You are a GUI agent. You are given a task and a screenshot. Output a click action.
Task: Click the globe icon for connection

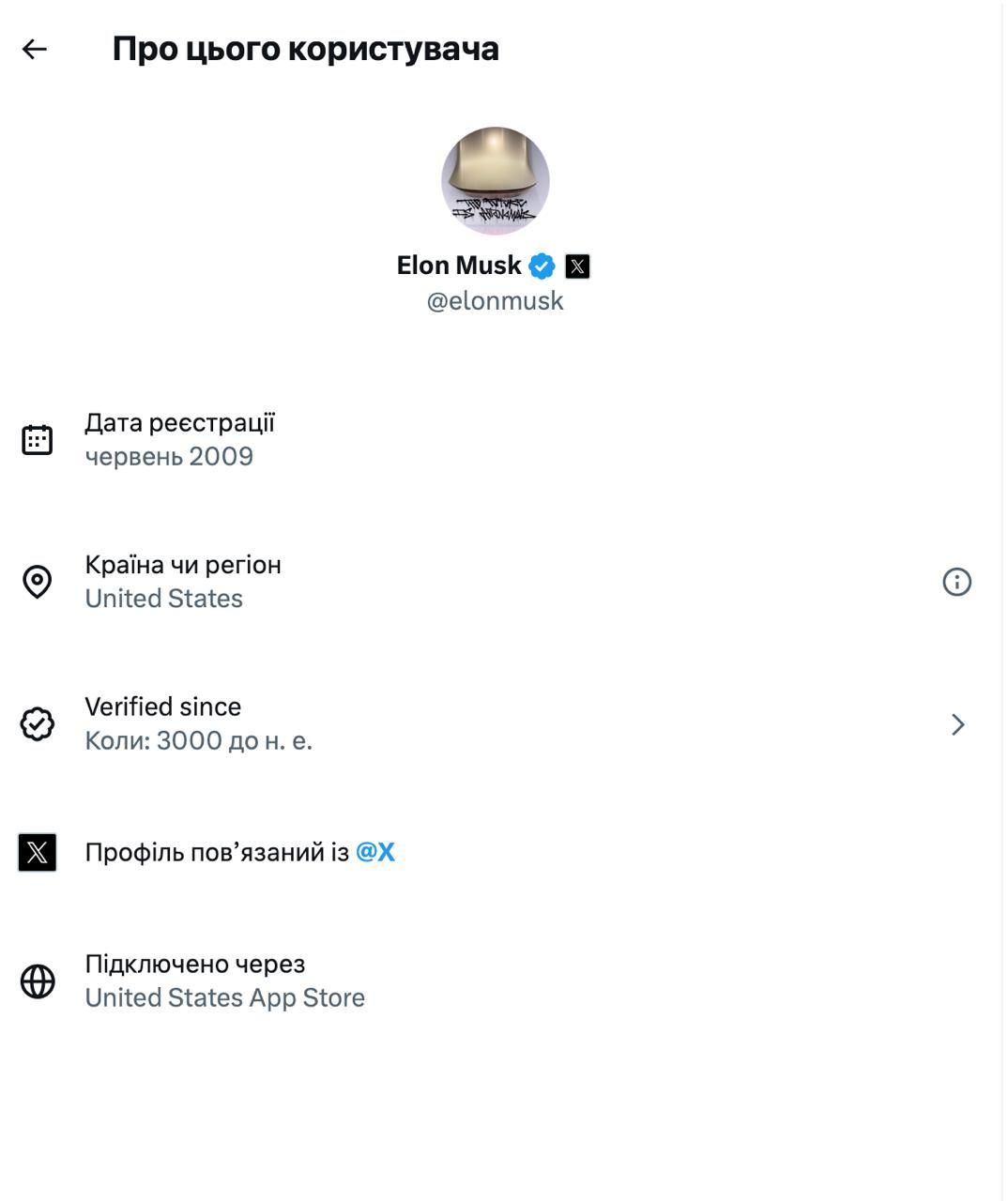point(38,981)
